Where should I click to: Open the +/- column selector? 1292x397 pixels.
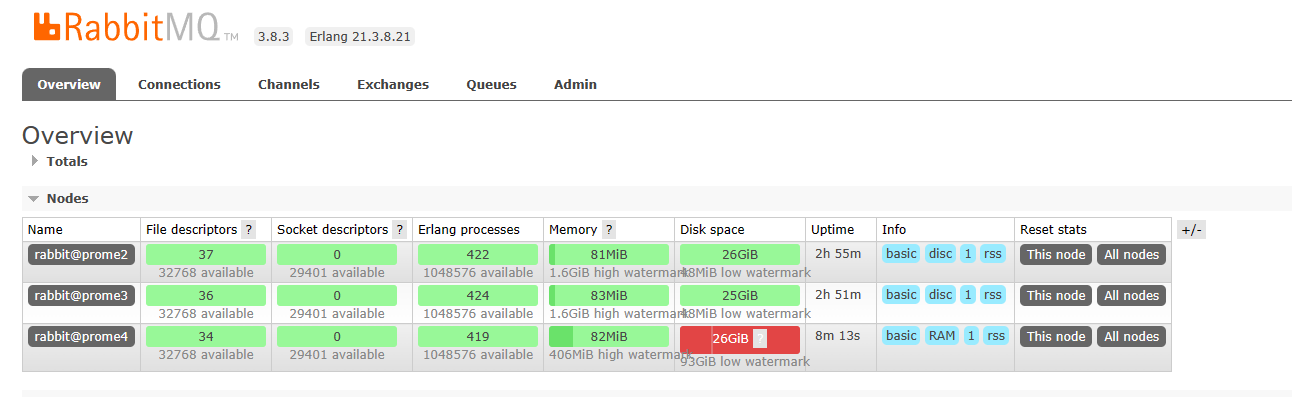[1191, 230]
